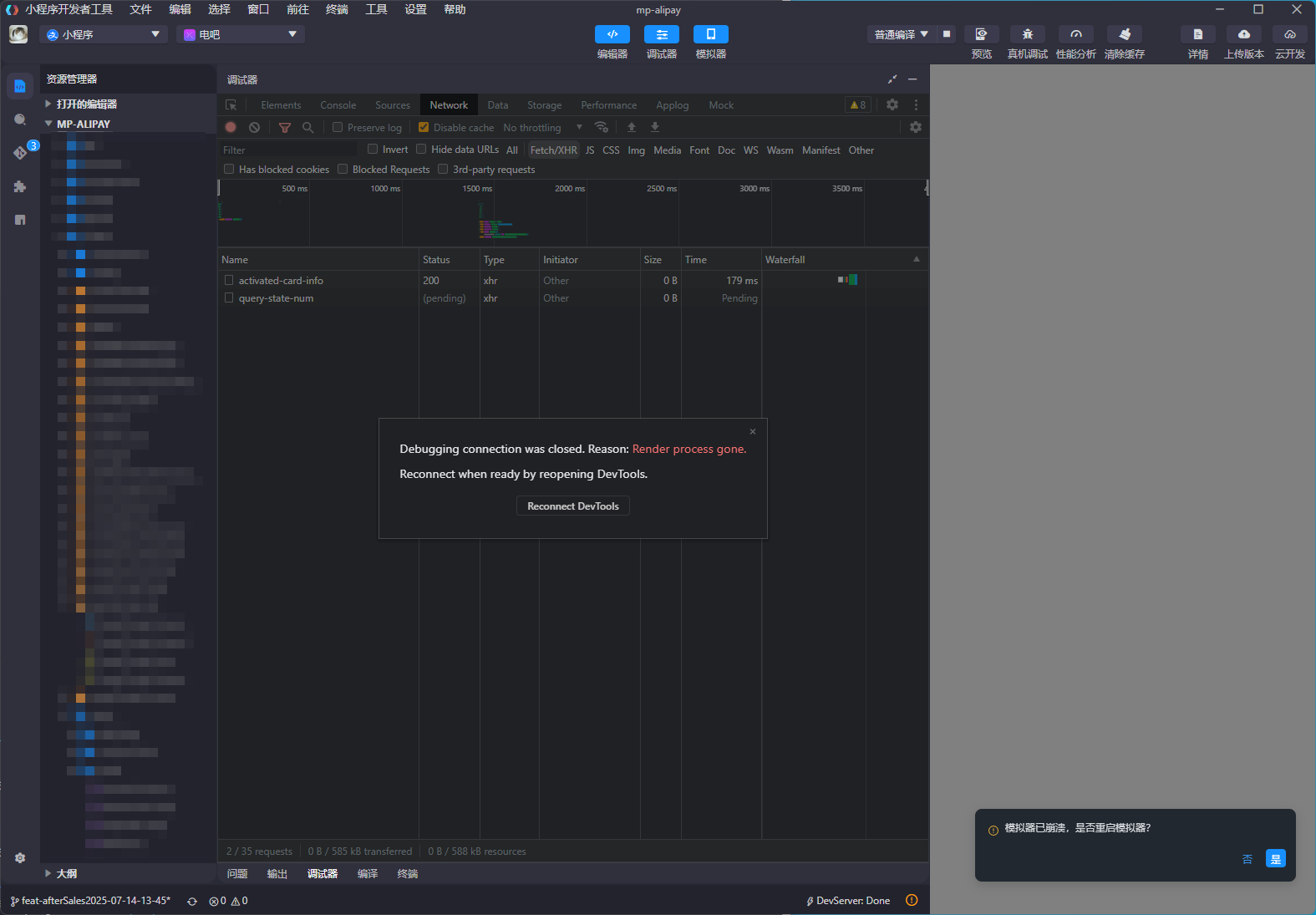The width and height of the screenshot is (1316, 915).
Task: Toggle the Simulator (模拟器) panel icon
Action: [x=710, y=34]
